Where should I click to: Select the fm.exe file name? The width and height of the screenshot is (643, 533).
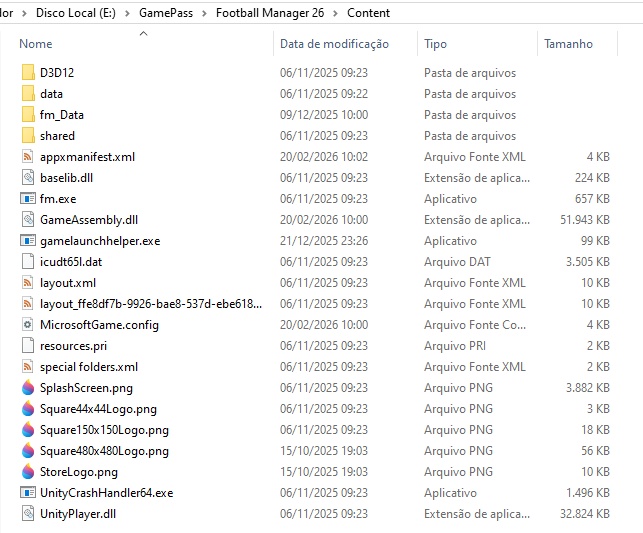point(58,199)
